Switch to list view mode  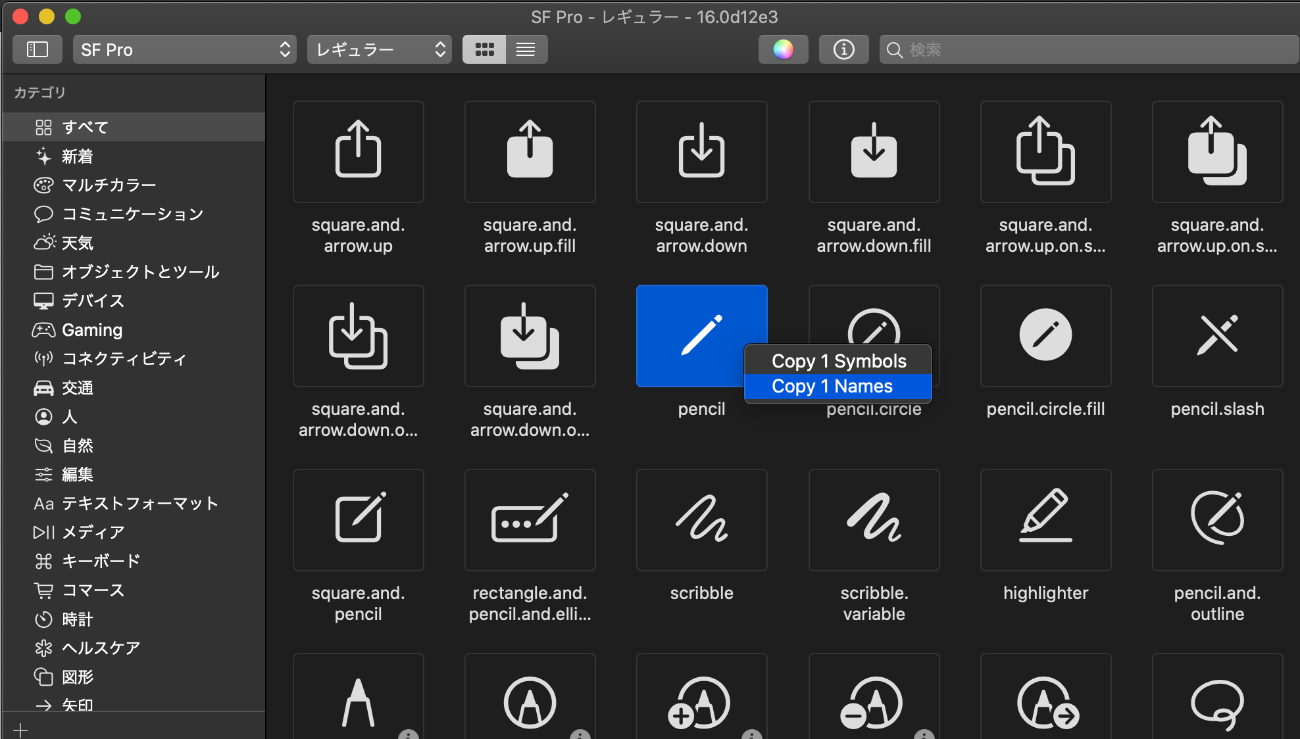(x=526, y=49)
